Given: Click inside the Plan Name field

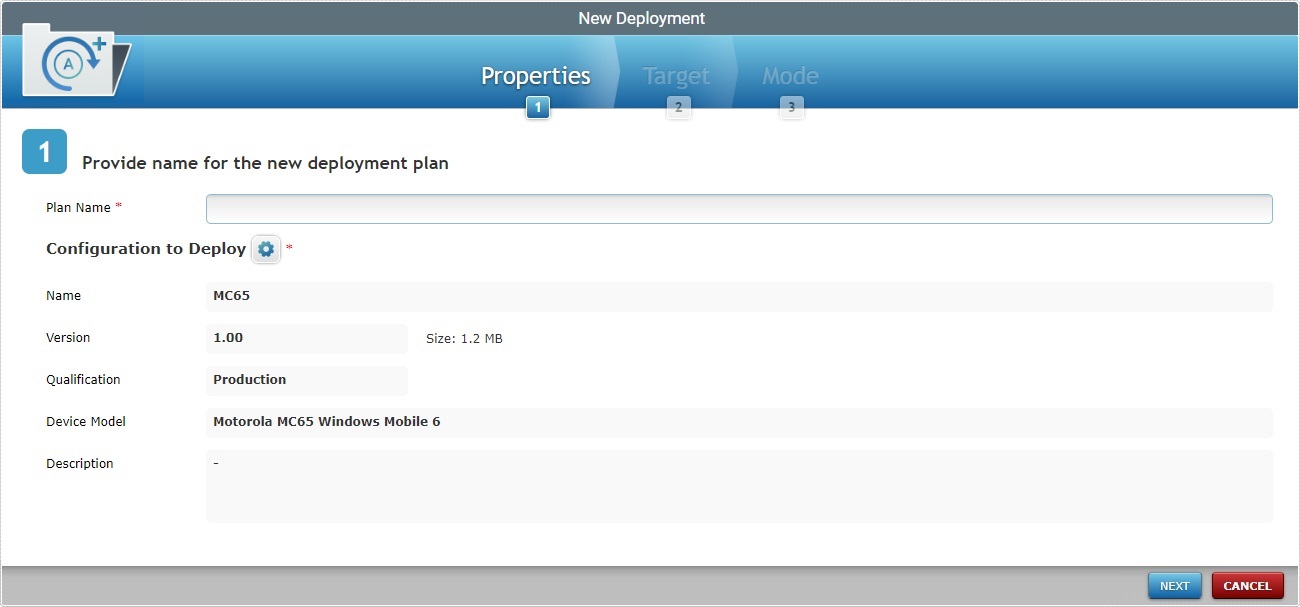Looking at the screenshot, I should (738, 208).
